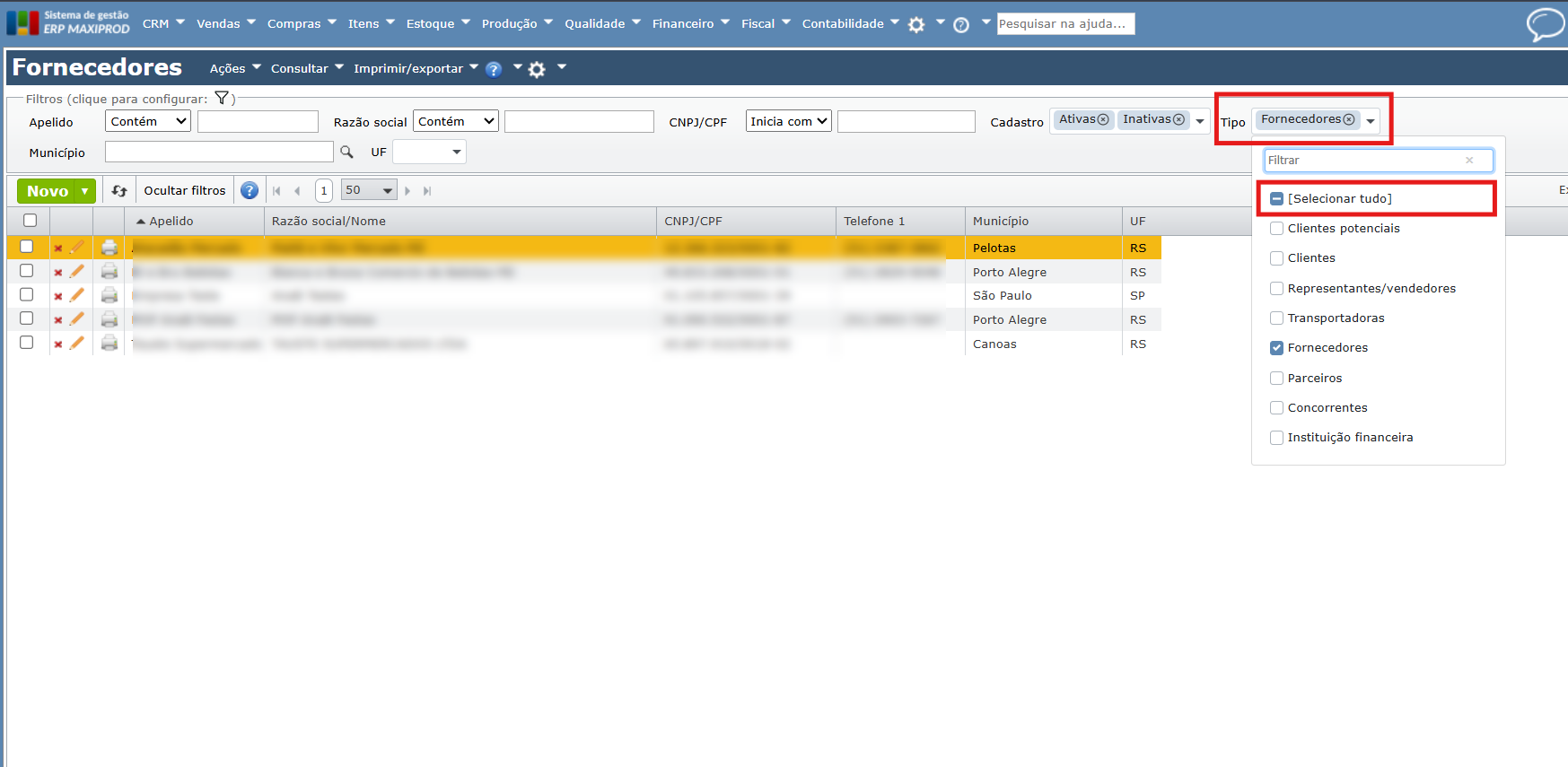Edit the Canoas supplier row
This screenshot has height=767, width=1568.
77,343
